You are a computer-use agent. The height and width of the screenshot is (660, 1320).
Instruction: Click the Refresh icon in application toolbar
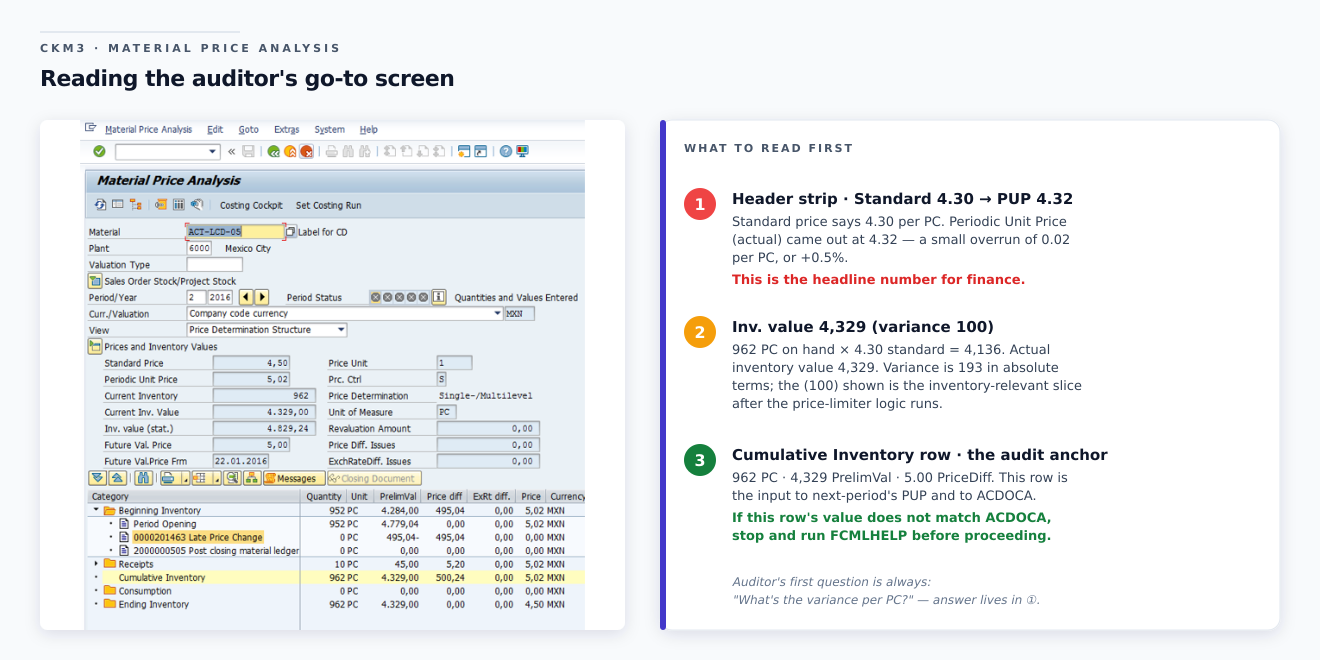click(x=100, y=204)
